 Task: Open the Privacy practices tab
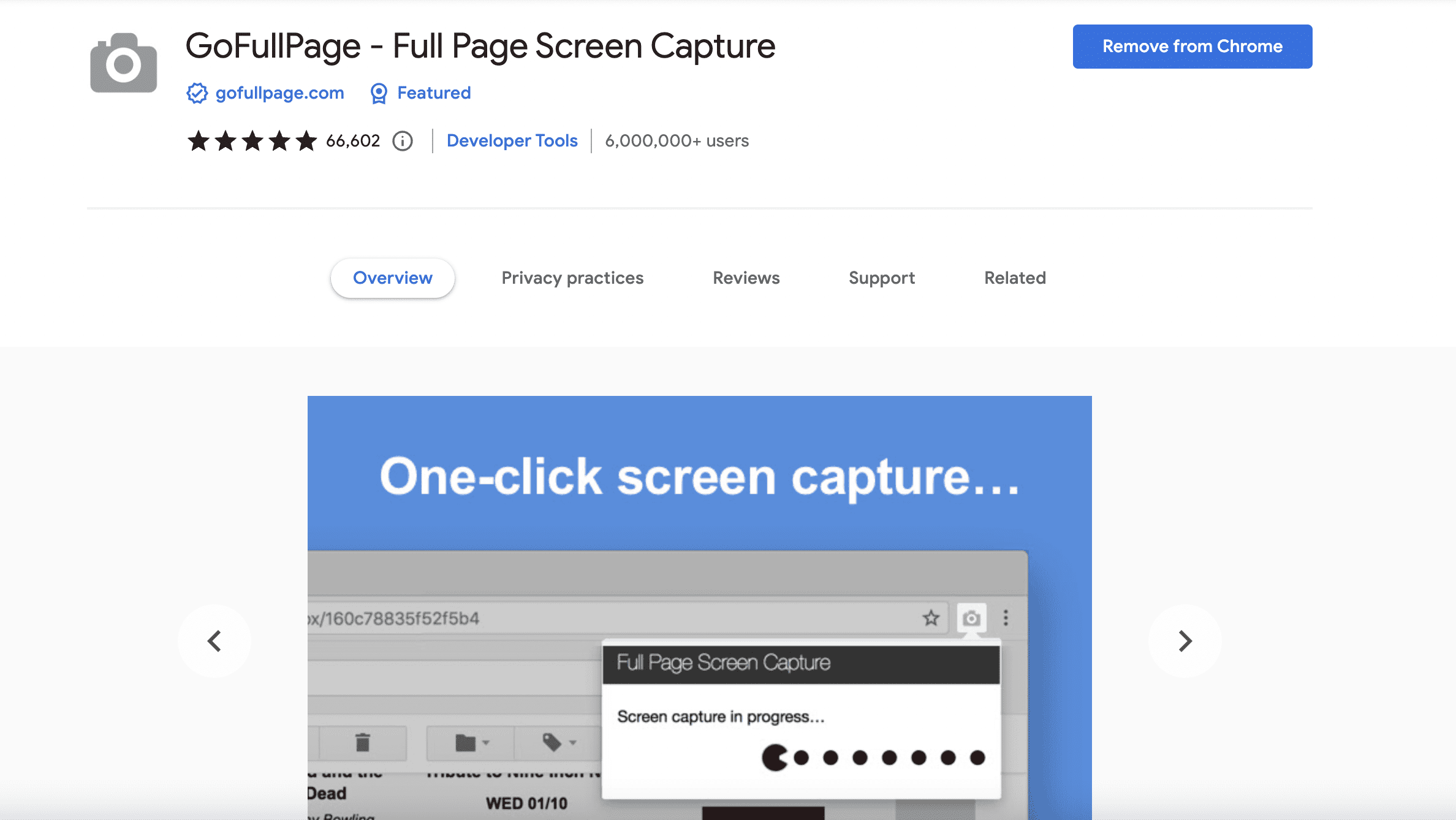[572, 278]
